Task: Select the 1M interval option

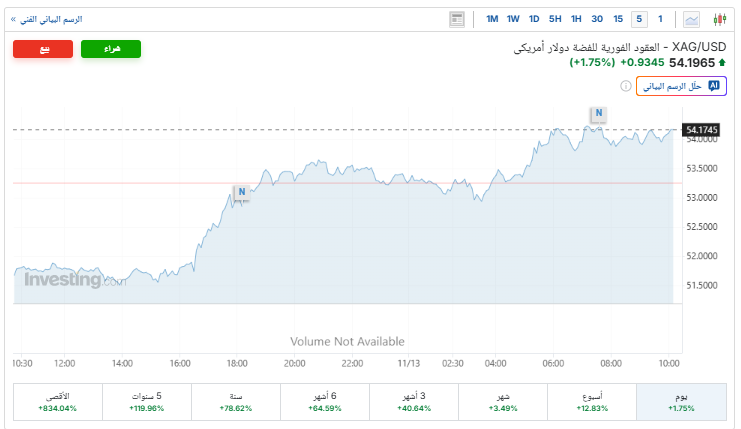Action: pos(492,19)
